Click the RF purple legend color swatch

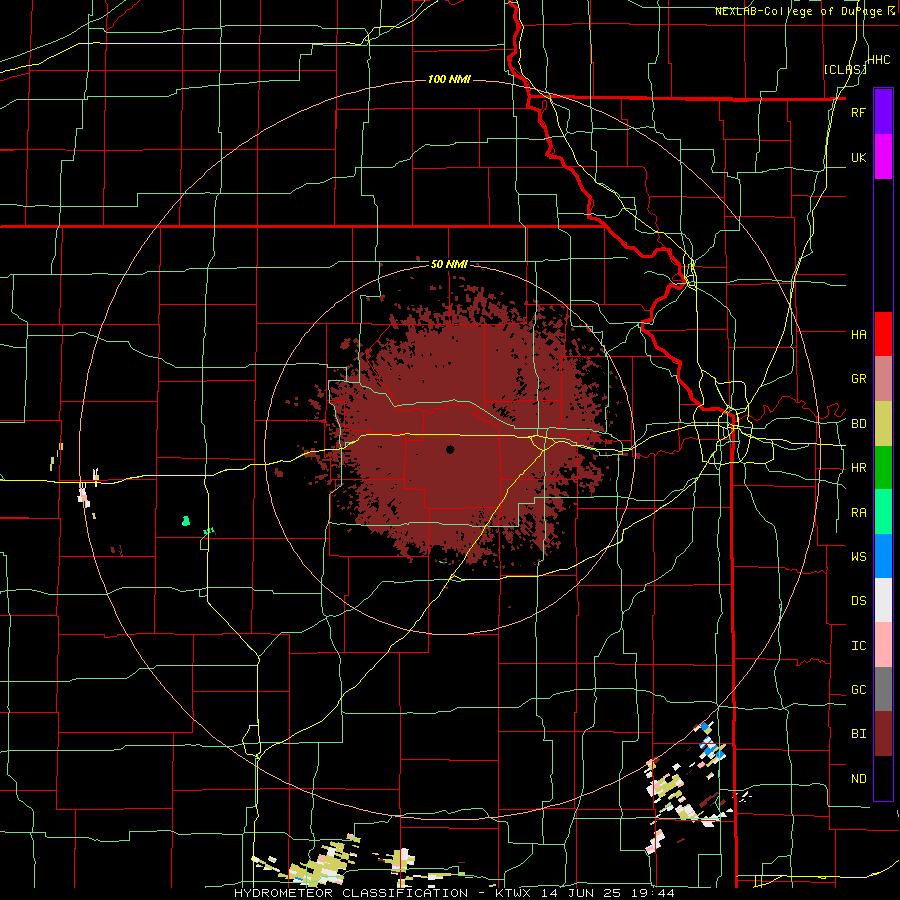click(x=883, y=112)
